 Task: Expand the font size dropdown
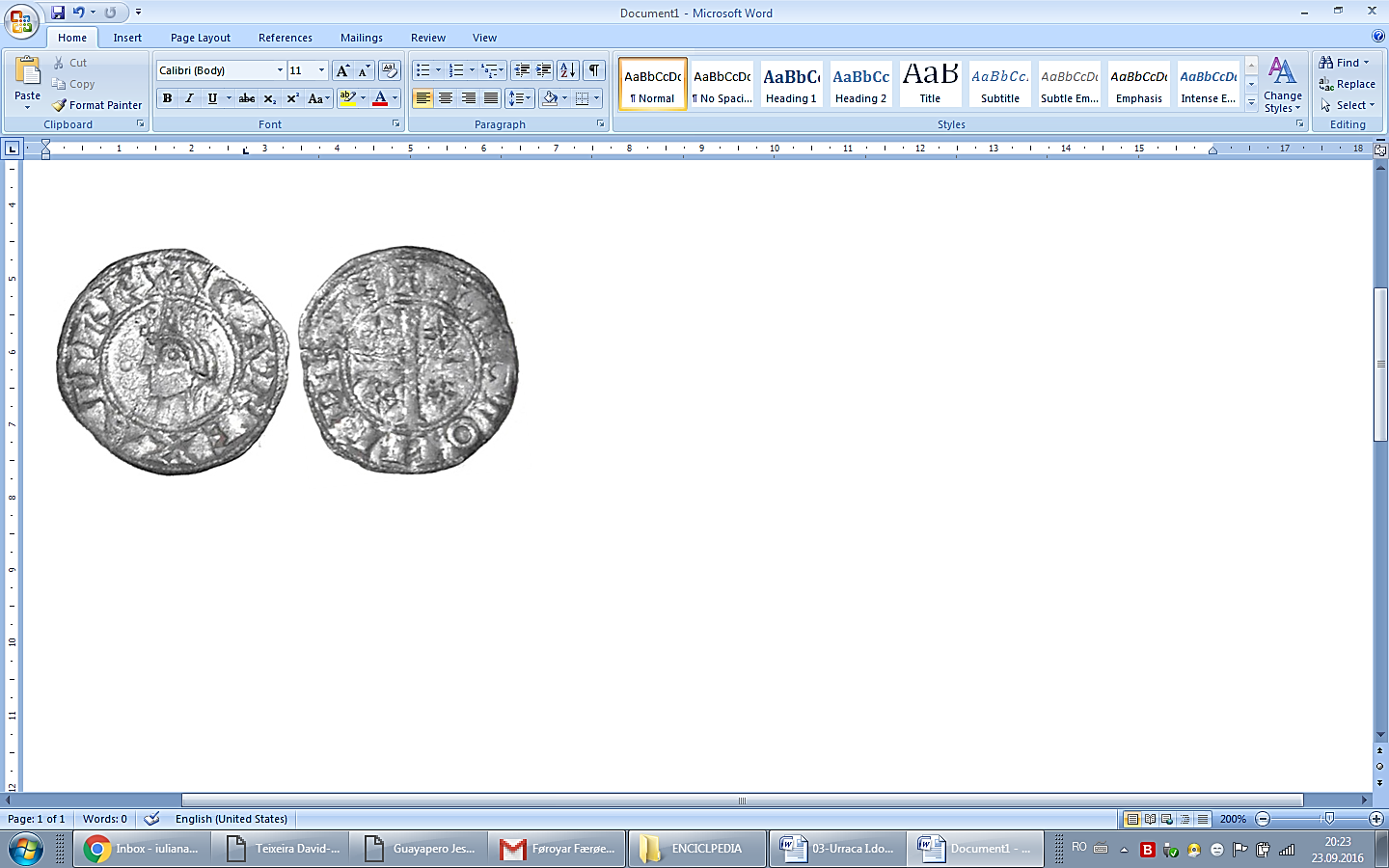point(321,70)
